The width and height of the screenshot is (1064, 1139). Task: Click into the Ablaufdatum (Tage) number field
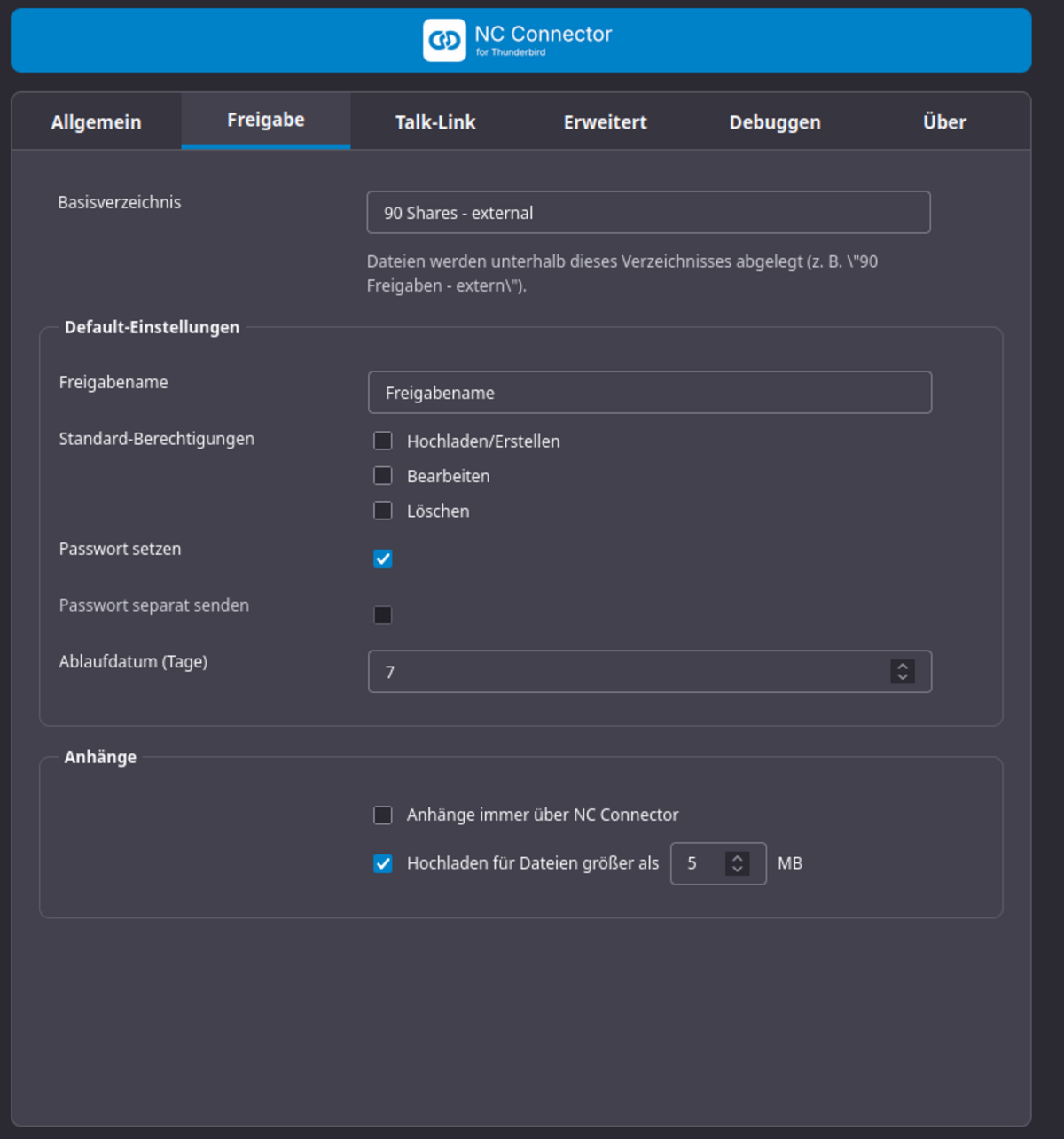621,672
